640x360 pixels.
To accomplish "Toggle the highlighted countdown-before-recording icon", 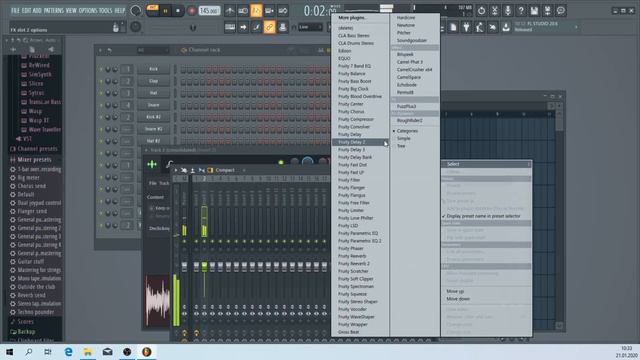I will tap(256, 11).
